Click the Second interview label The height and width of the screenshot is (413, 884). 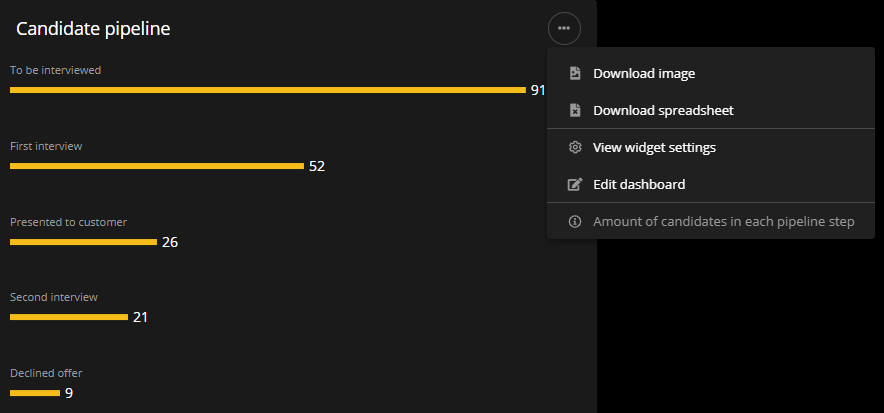pyautogui.click(x=54, y=297)
